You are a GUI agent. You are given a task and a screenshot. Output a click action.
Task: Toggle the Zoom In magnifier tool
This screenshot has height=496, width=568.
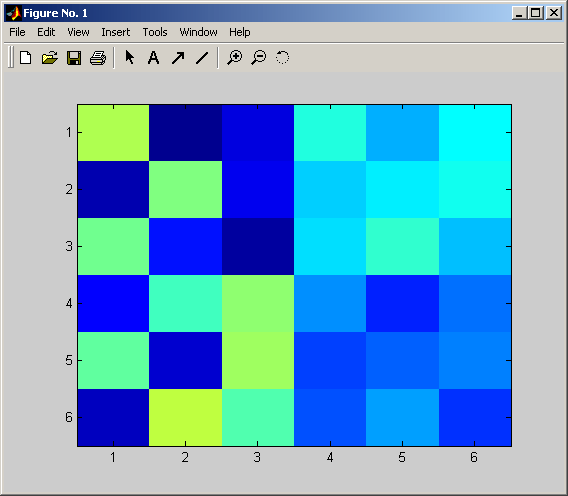[235, 58]
